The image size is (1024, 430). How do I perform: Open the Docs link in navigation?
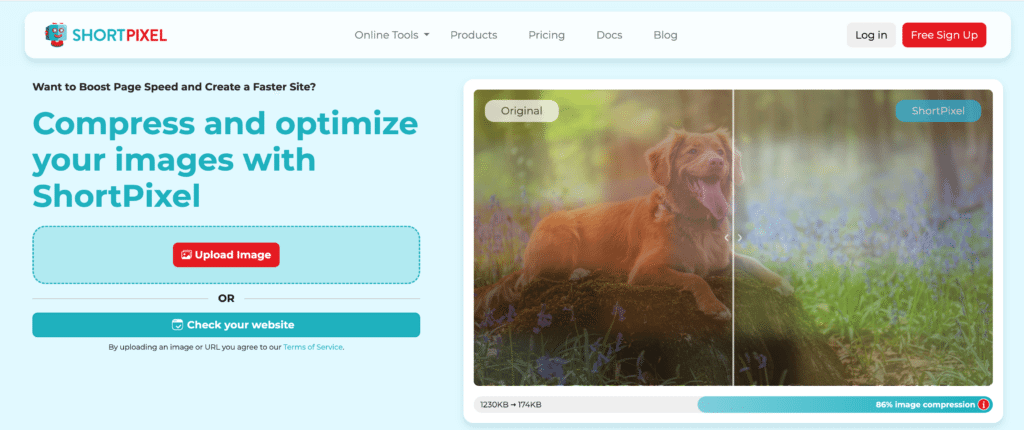coord(609,35)
